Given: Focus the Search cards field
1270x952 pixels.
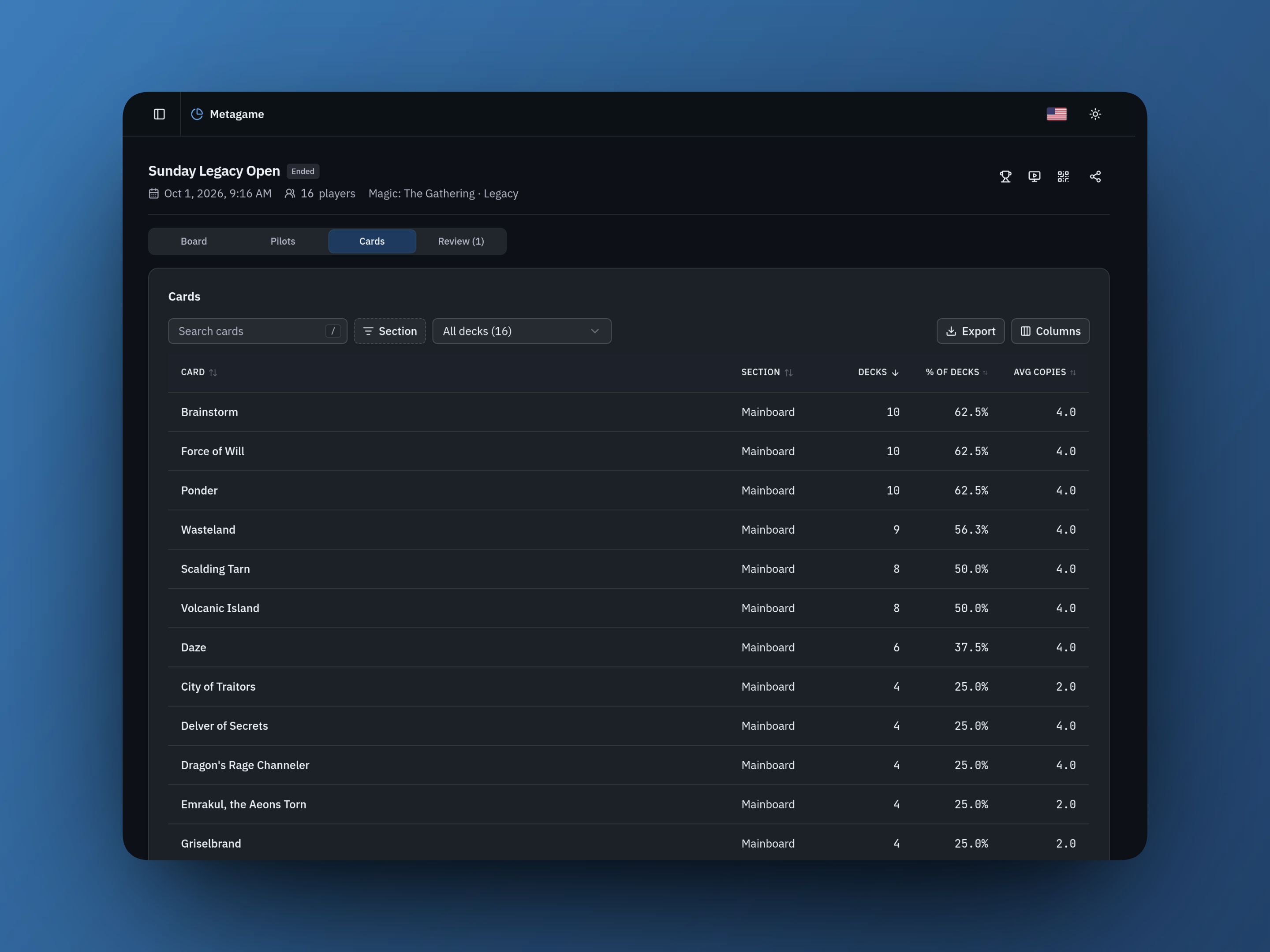Looking at the screenshot, I should coord(258,331).
